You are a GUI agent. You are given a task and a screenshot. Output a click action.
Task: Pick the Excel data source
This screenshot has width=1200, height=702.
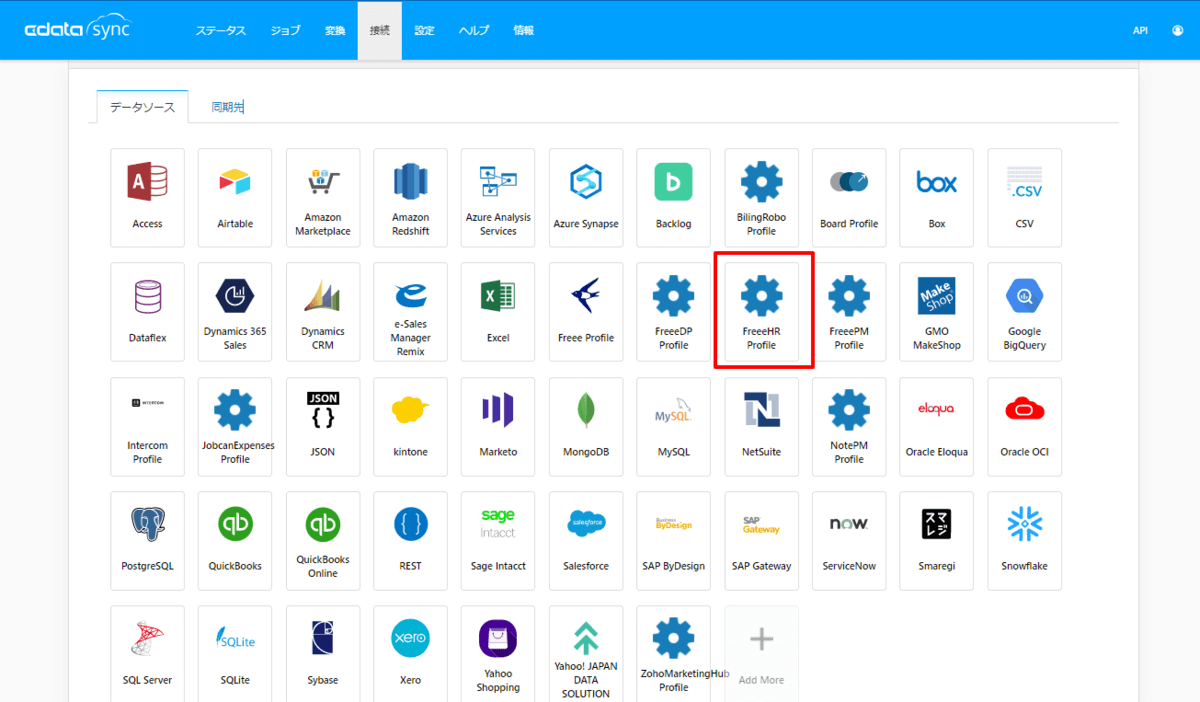click(498, 312)
